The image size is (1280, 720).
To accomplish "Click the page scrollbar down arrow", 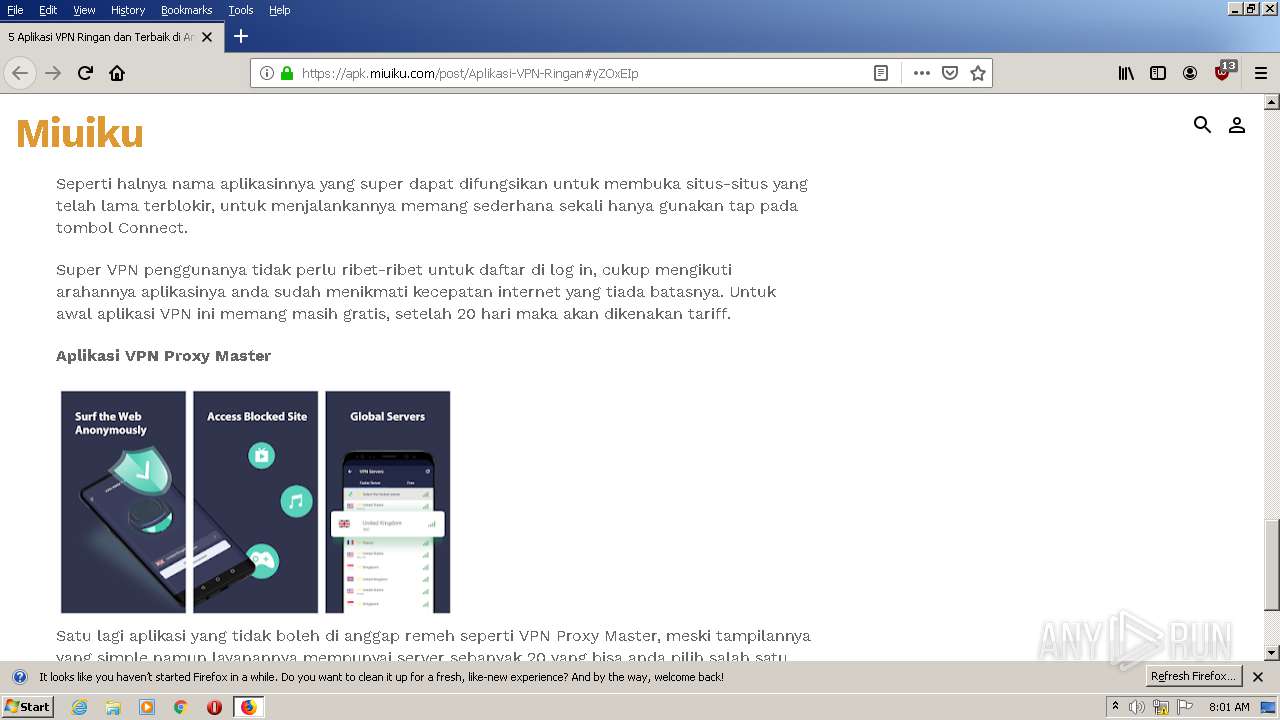I will click(1272, 653).
